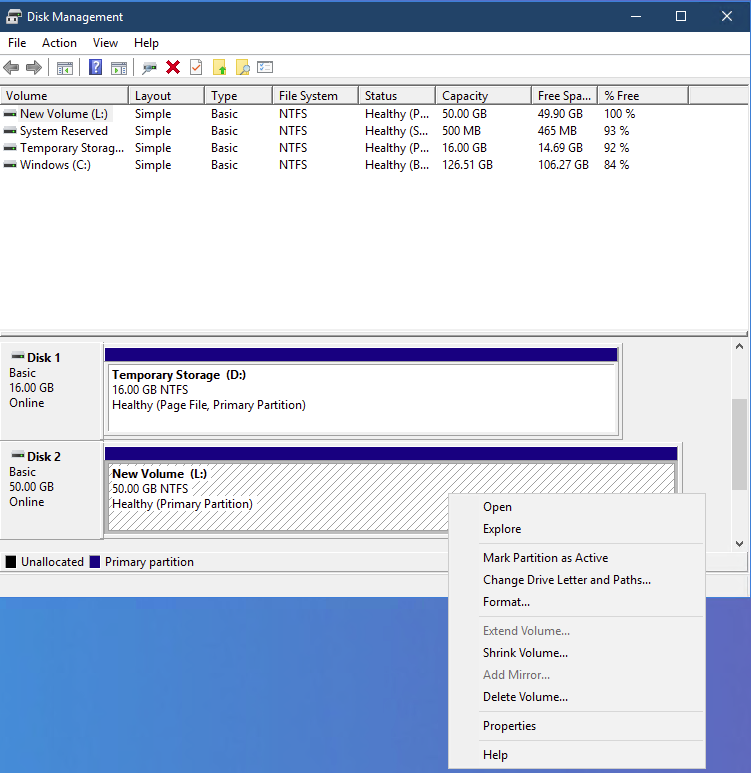The height and width of the screenshot is (773, 751).
Task: Choose Explore from the context menu
Action: coord(576,529)
